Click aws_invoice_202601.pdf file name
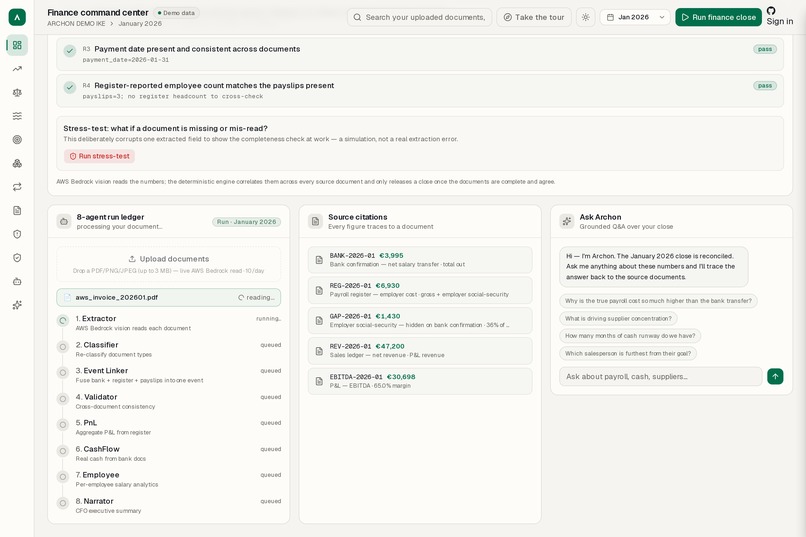This screenshot has height=537, width=806. [x=117, y=298]
